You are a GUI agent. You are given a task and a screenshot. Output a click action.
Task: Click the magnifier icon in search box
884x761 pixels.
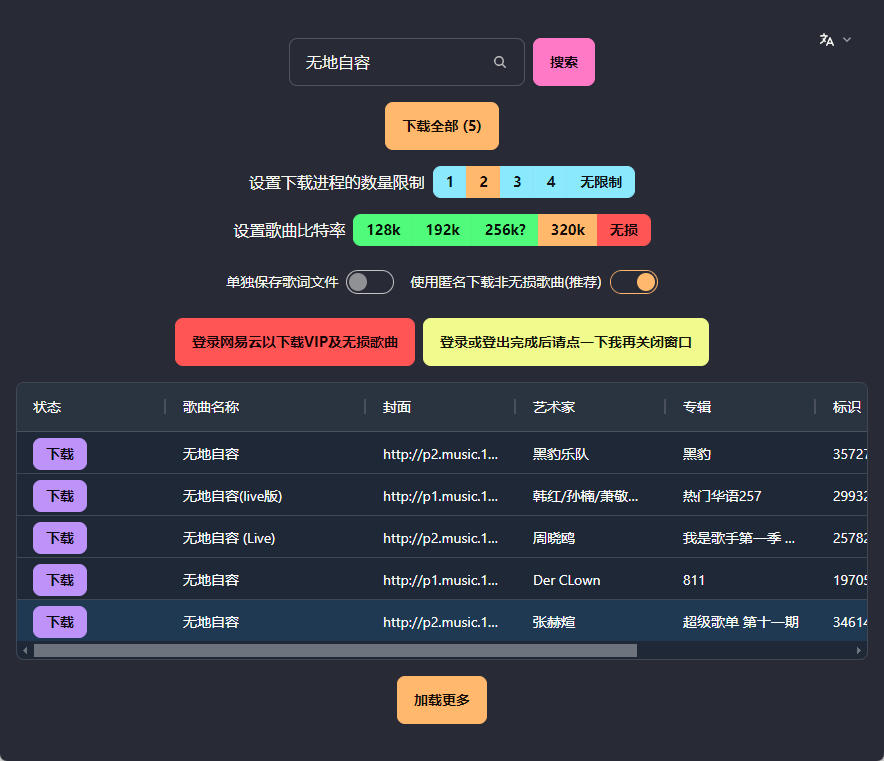(500, 62)
